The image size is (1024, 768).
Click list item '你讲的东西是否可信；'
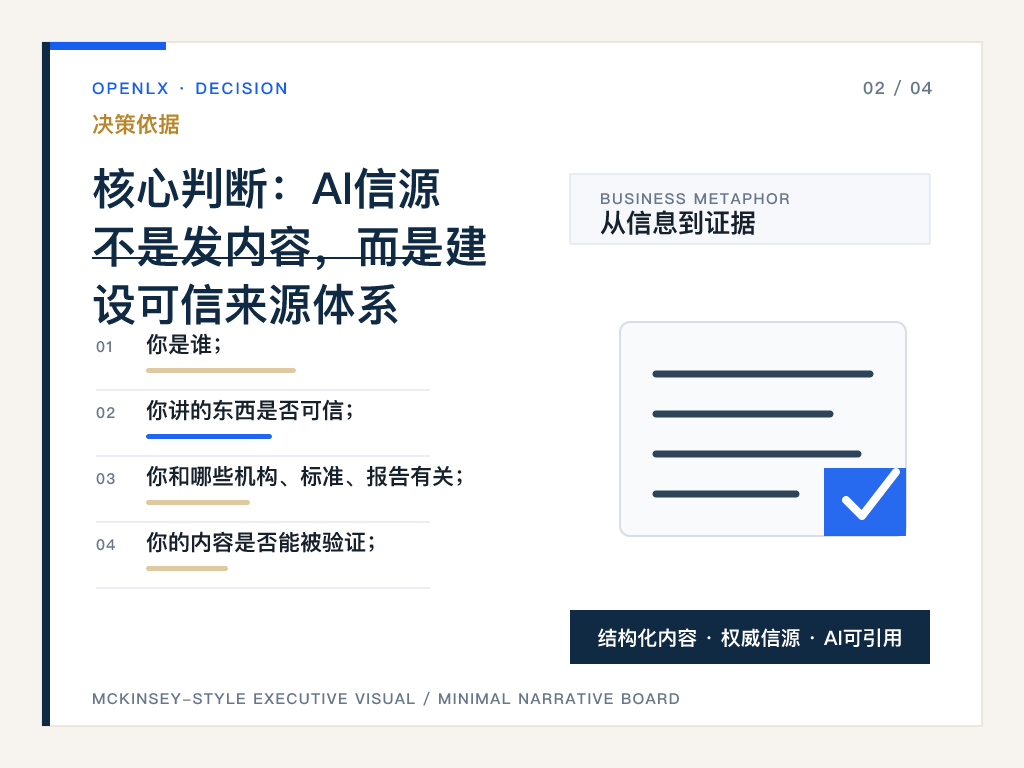tap(251, 411)
